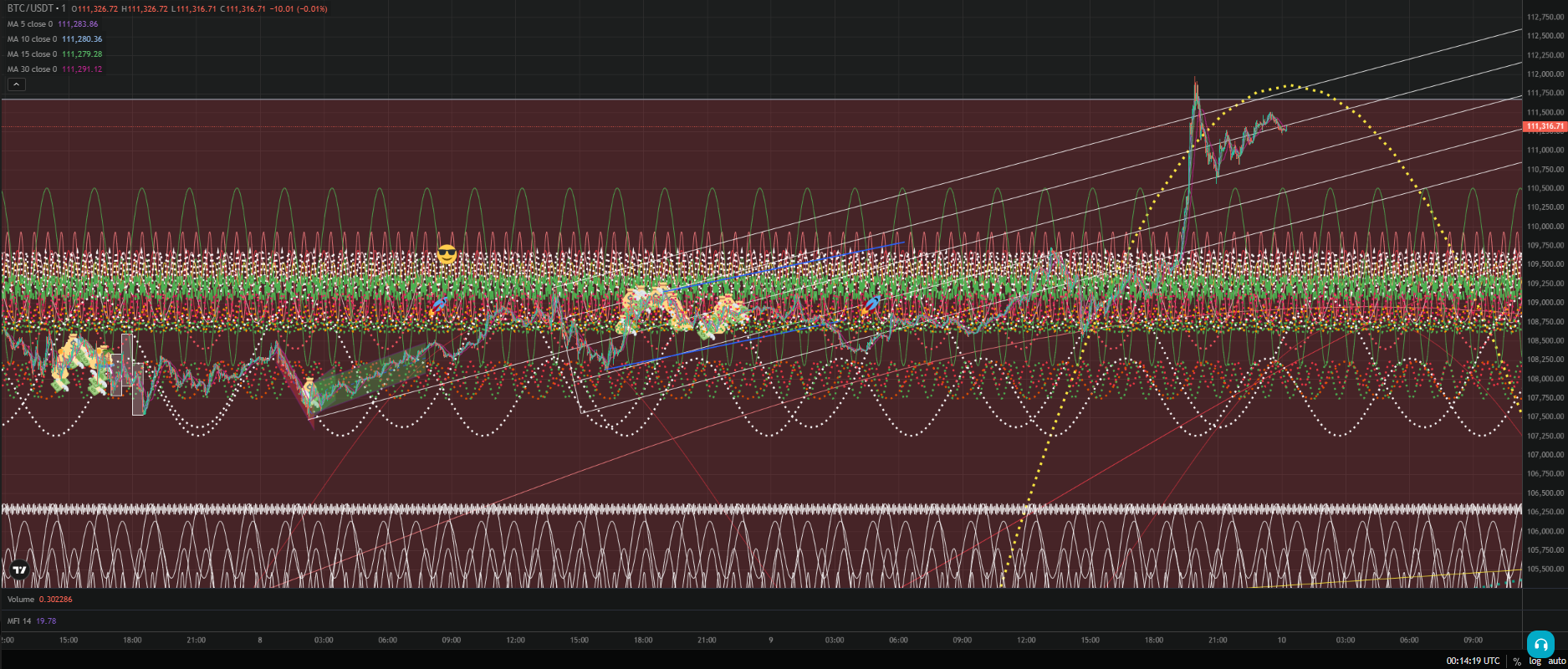The width and height of the screenshot is (1568, 669).
Task: Click the change value −10.01 (−0.01%)
Action: pos(299,9)
